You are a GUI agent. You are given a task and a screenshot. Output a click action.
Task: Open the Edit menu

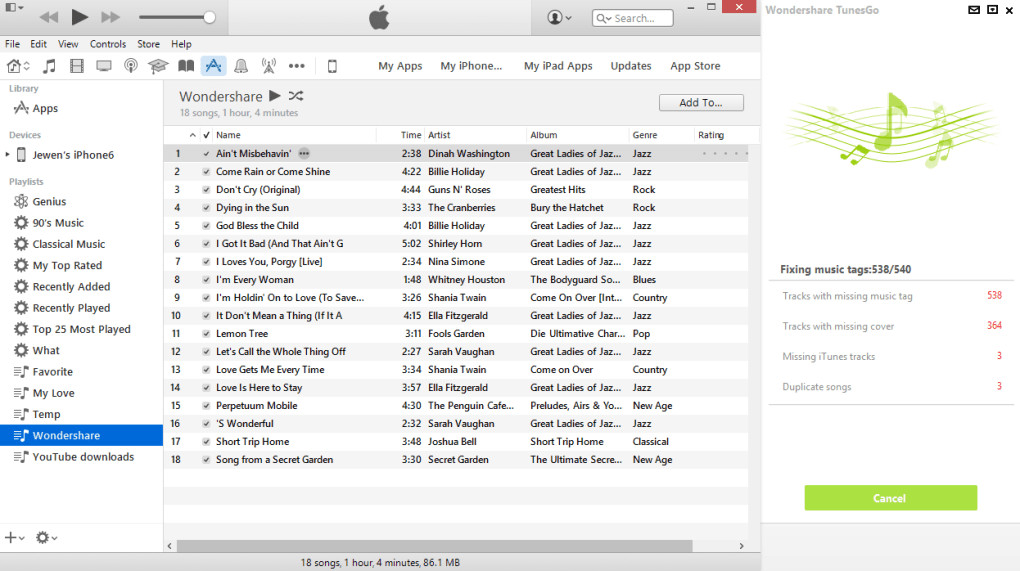[38, 44]
